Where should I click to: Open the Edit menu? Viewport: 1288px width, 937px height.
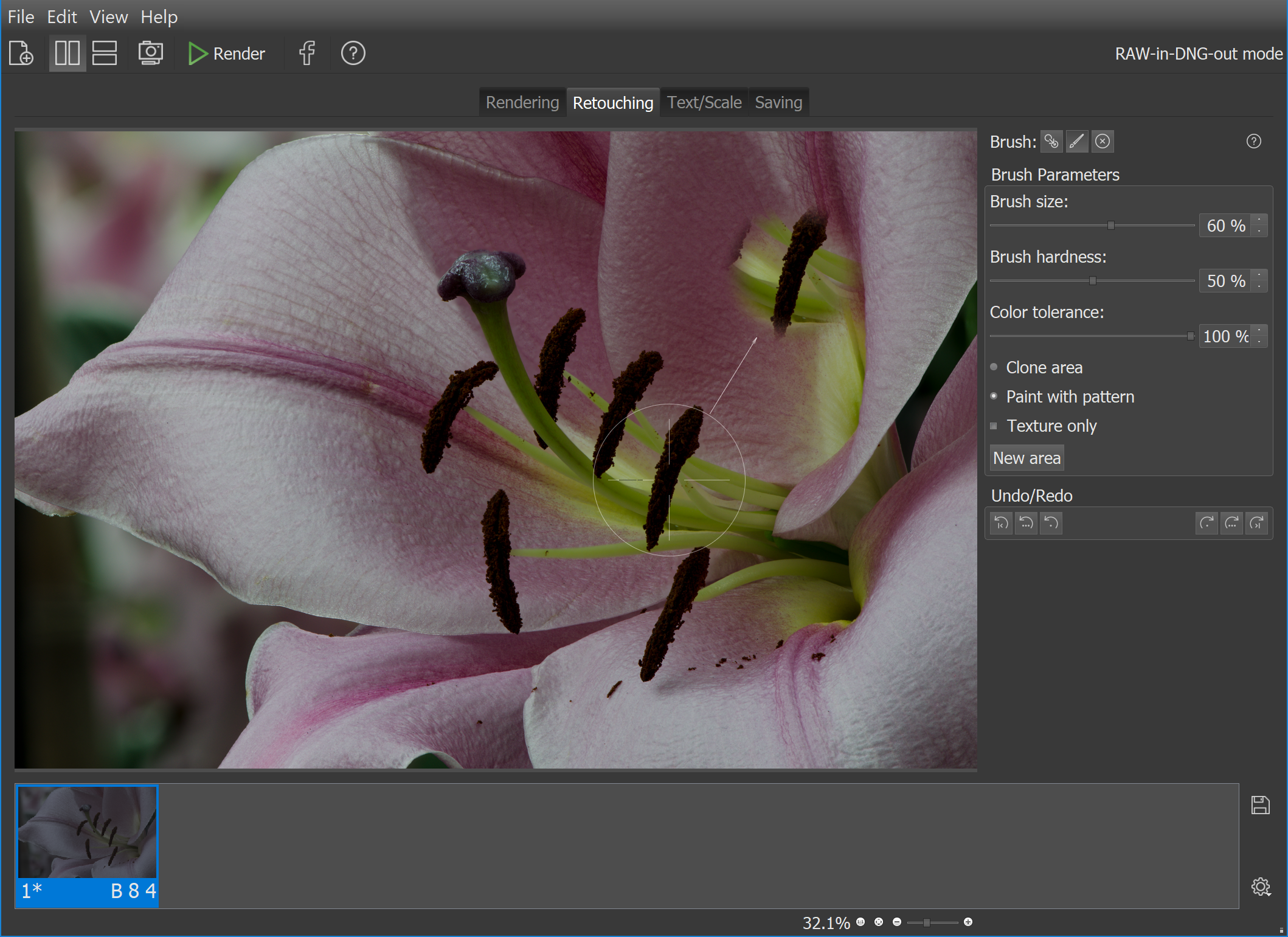(61, 17)
